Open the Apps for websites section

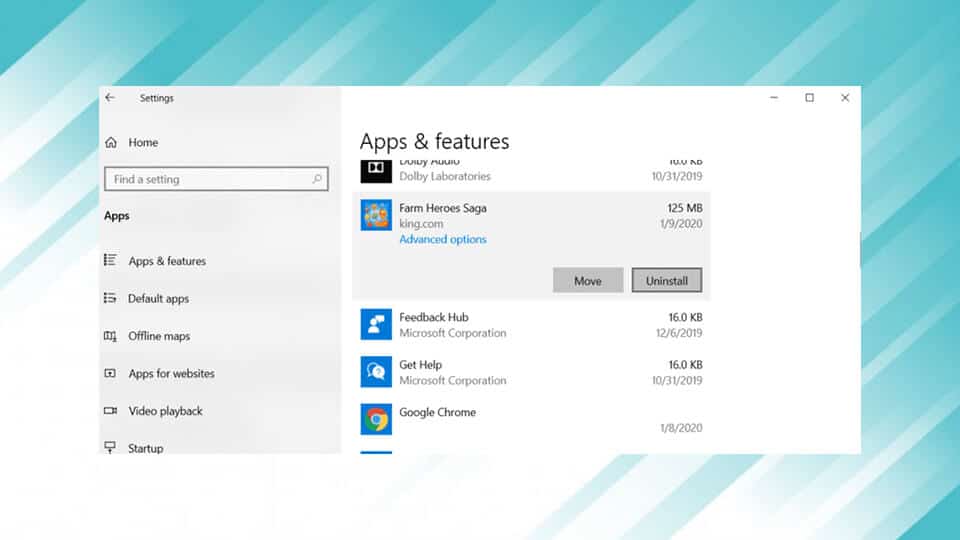[171, 373]
